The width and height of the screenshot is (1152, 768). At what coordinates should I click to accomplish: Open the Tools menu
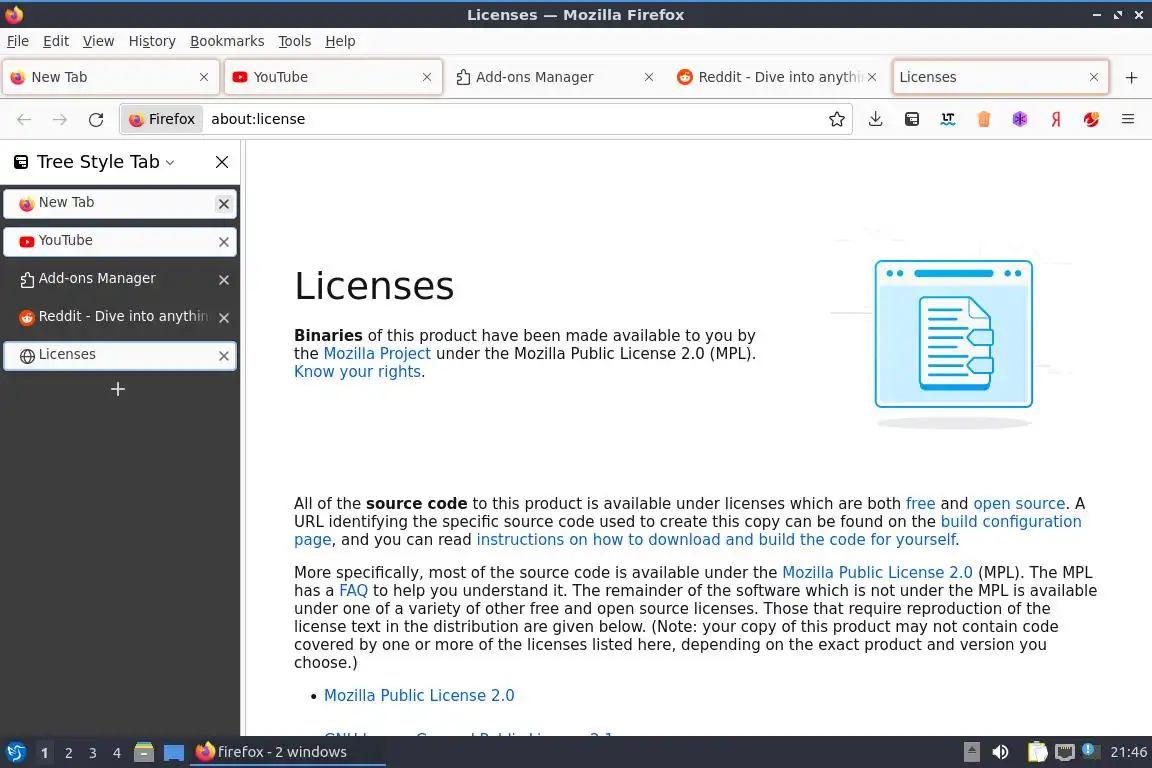[x=295, y=41]
